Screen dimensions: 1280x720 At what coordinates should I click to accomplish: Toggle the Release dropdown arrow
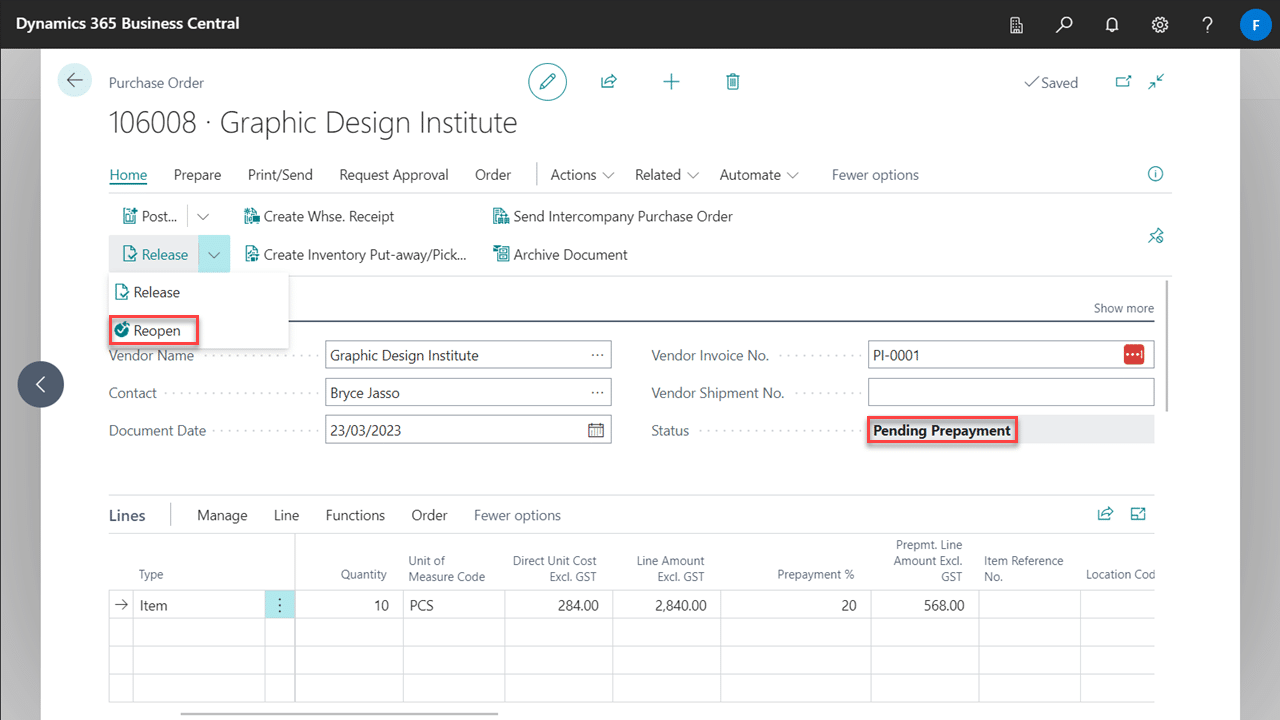pyautogui.click(x=214, y=254)
